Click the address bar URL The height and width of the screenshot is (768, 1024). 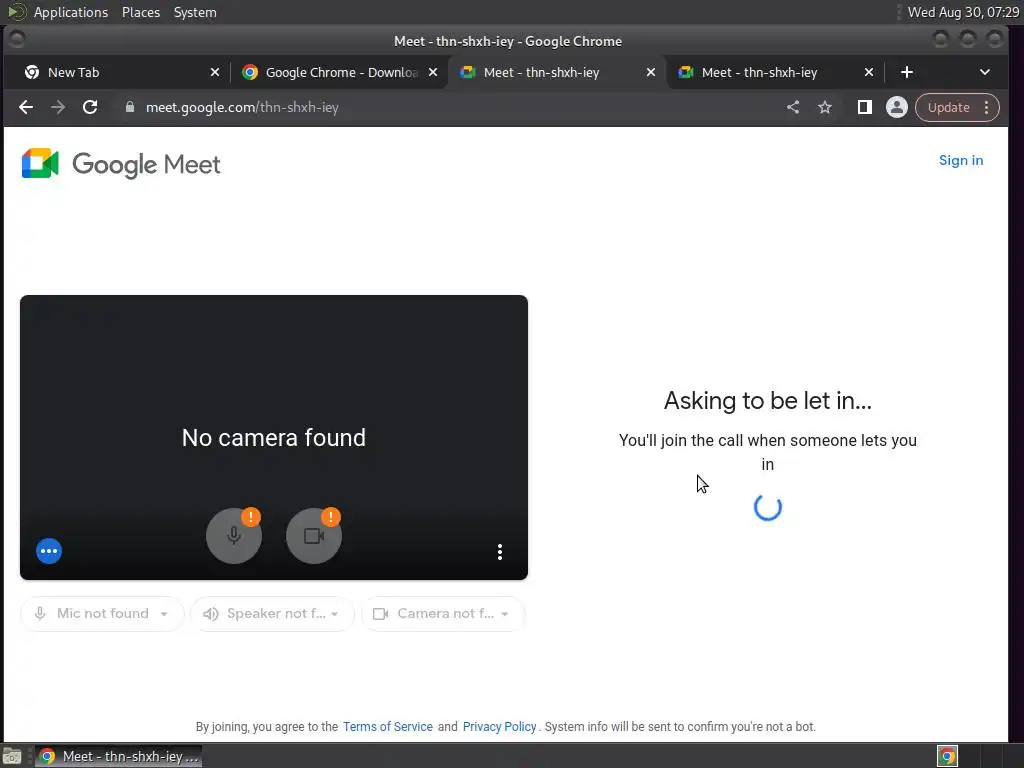coord(242,107)
